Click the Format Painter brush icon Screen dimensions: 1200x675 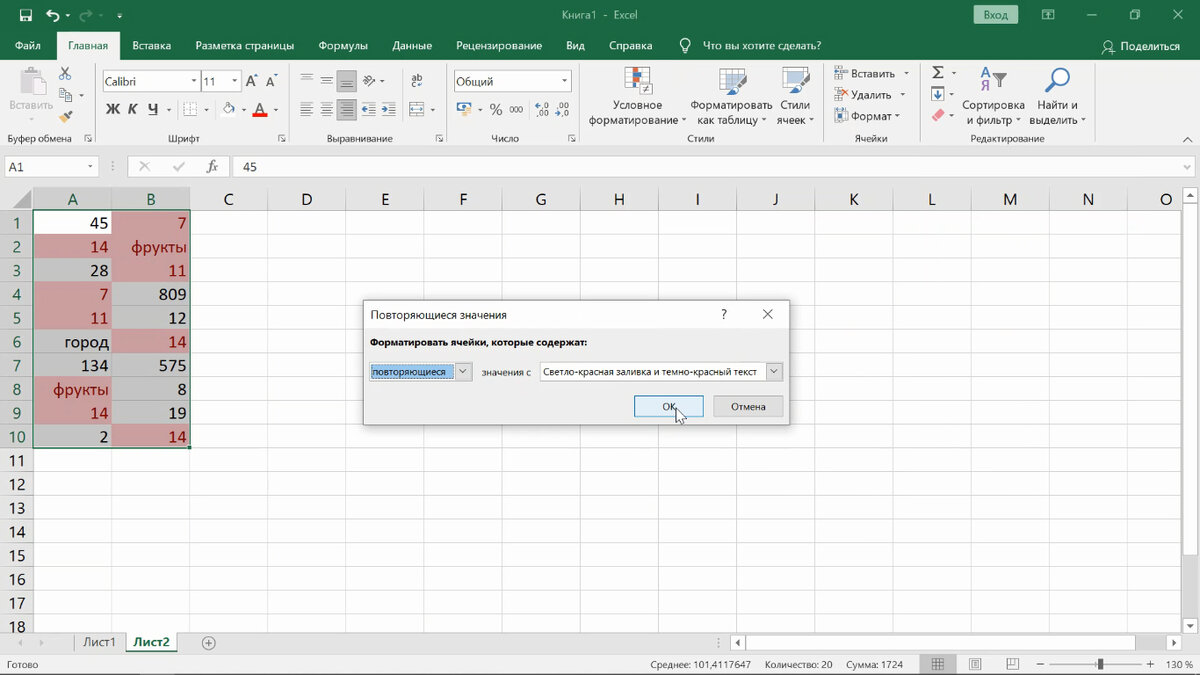coord(65,118)
